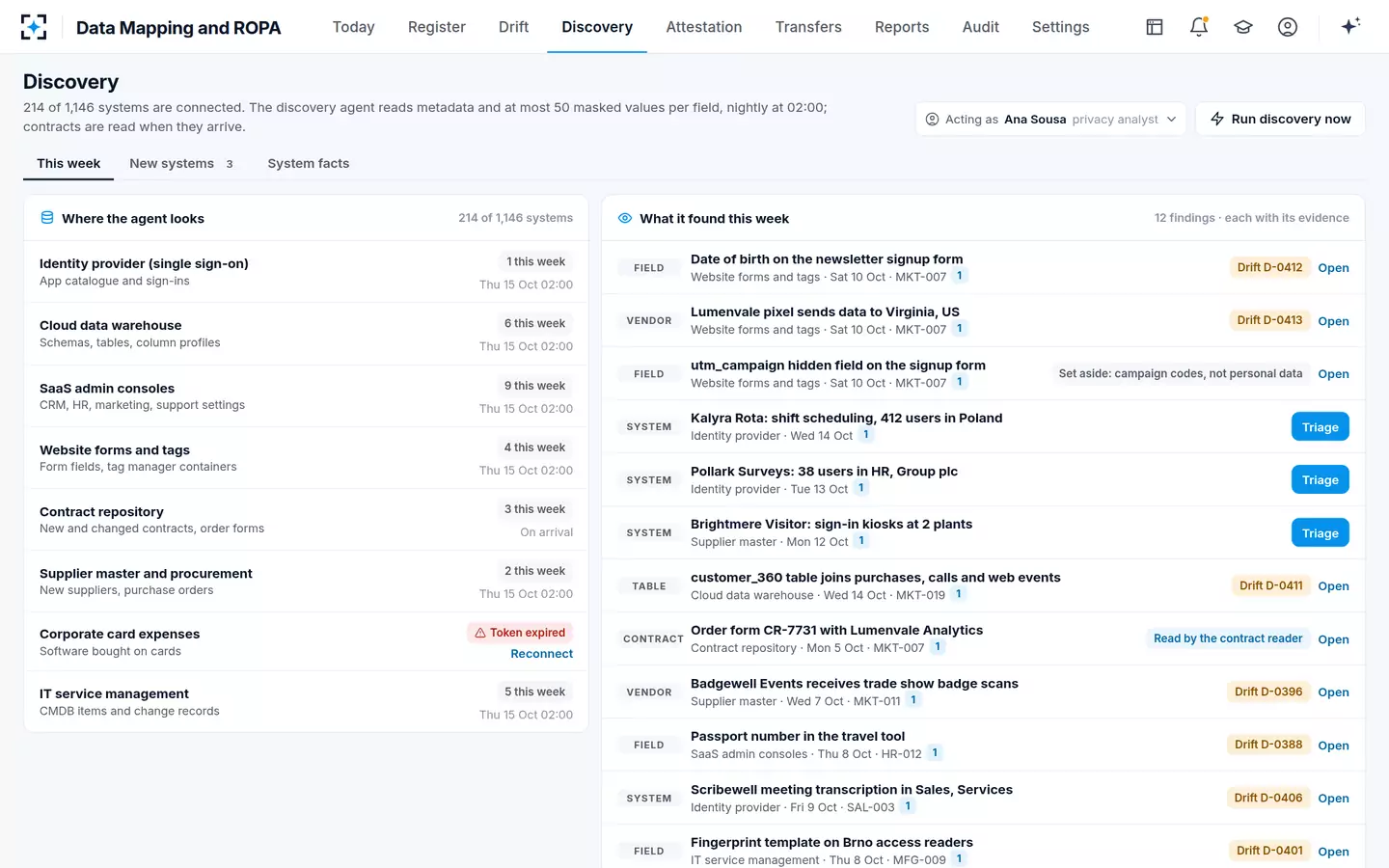The image size is (1389, 868).
Task: Click the Drift D-0406 tag
Action: (x=1268, y=798)
